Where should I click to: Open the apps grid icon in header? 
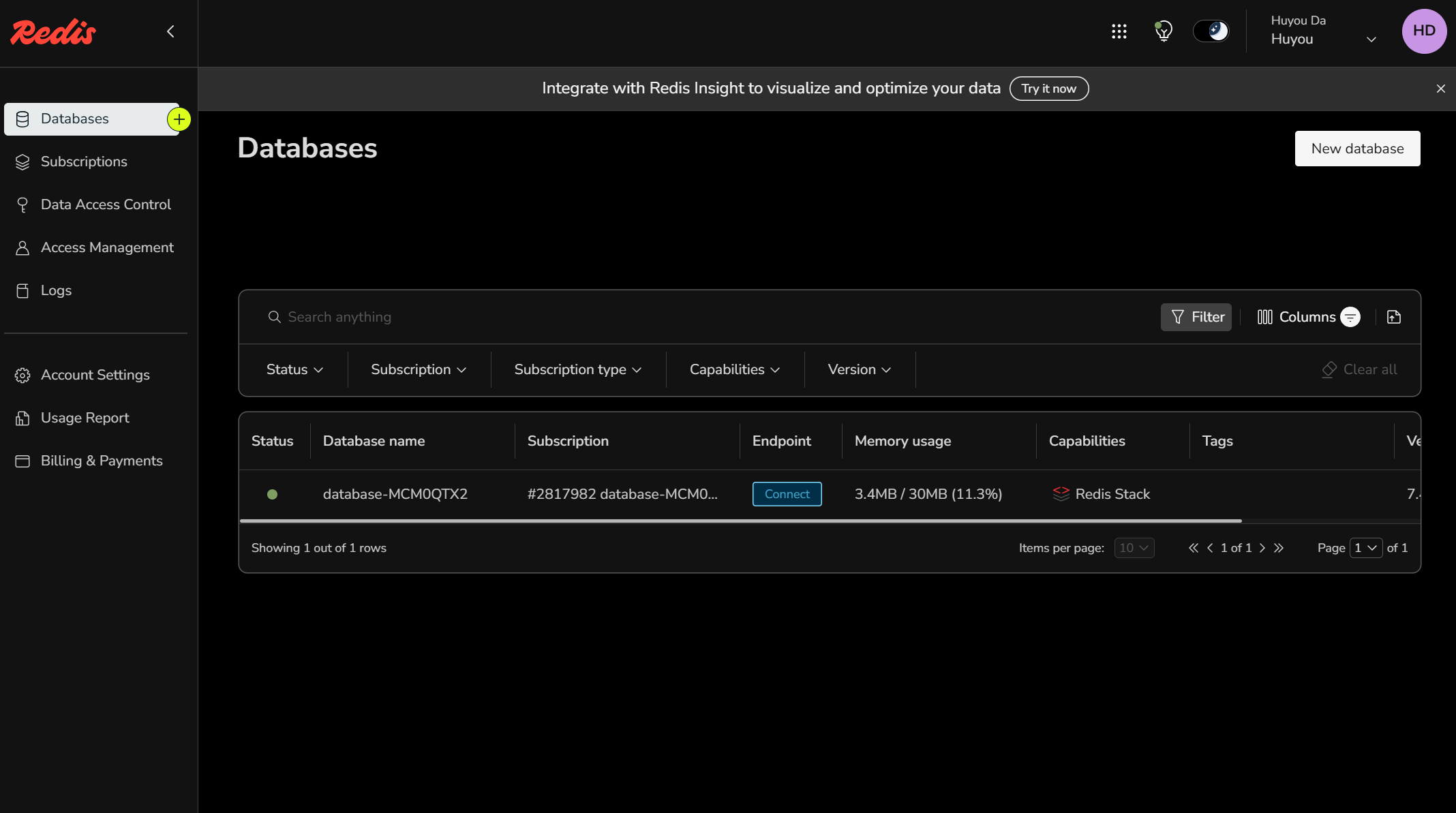[1119, 31]
